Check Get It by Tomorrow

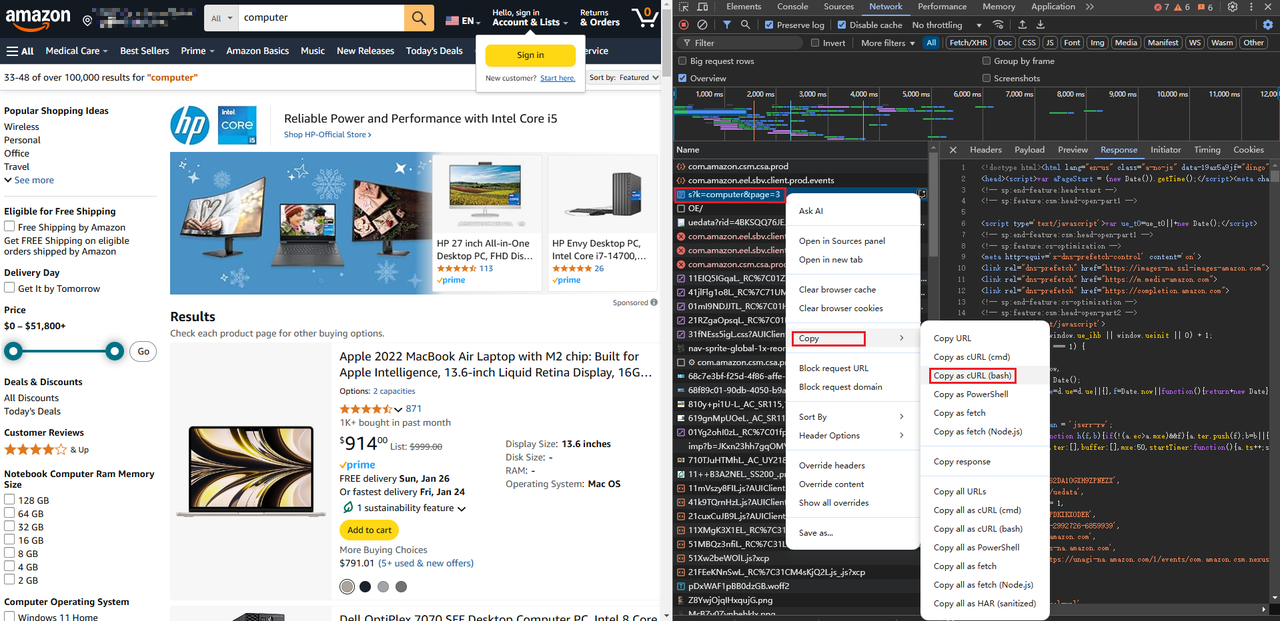9,289
